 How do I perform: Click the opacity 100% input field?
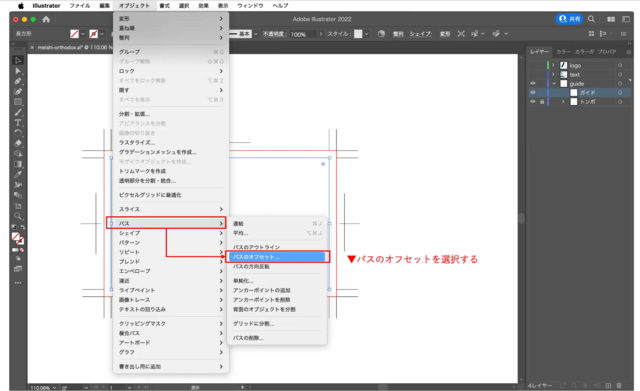(x=303, y=34)
